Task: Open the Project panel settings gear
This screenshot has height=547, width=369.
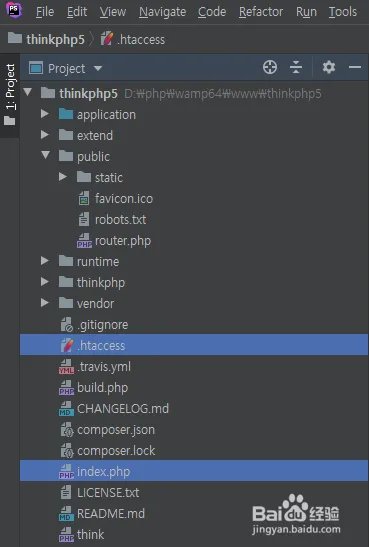Action: point(329,67)
